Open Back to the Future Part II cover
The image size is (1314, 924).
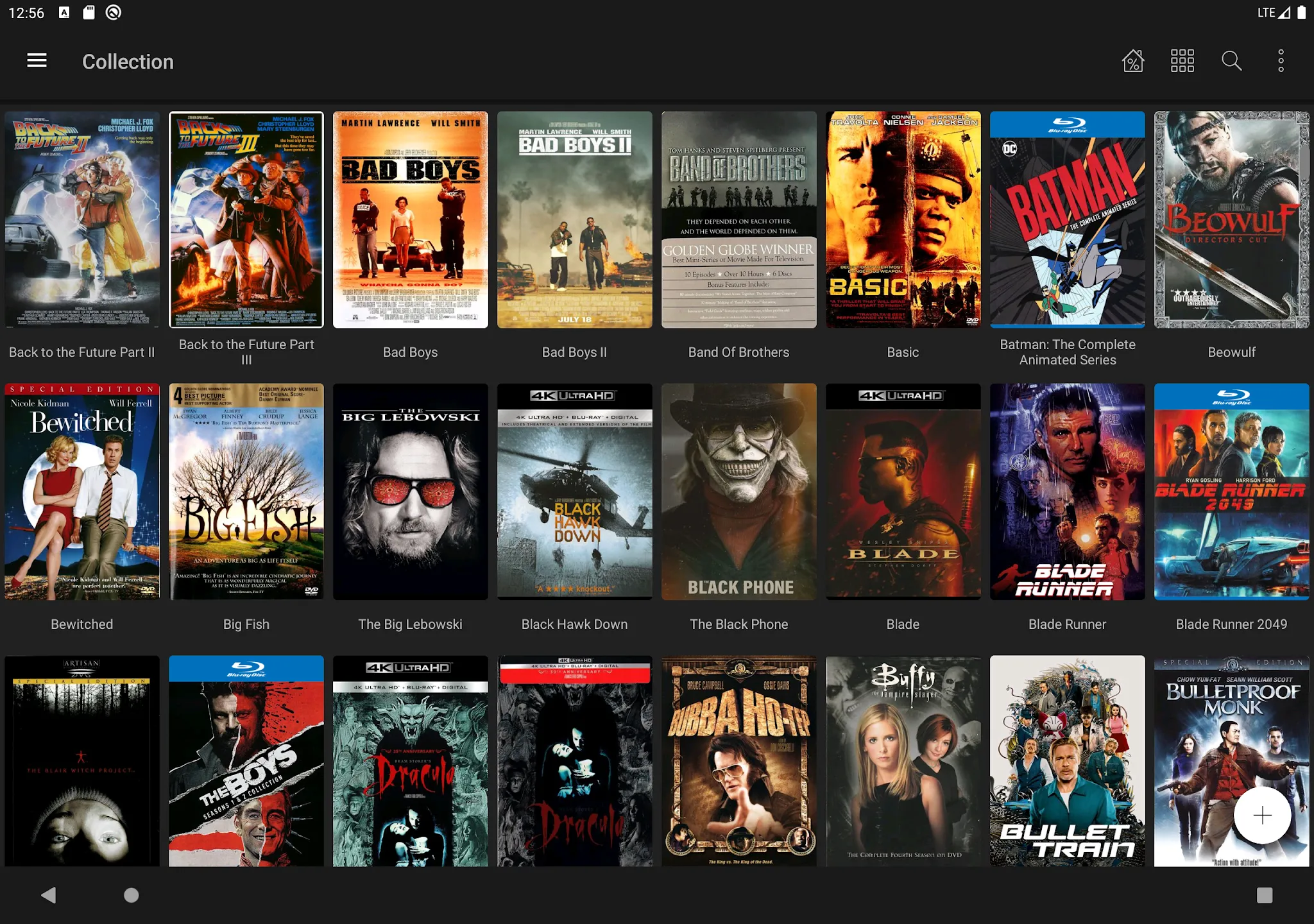[82, 219]
